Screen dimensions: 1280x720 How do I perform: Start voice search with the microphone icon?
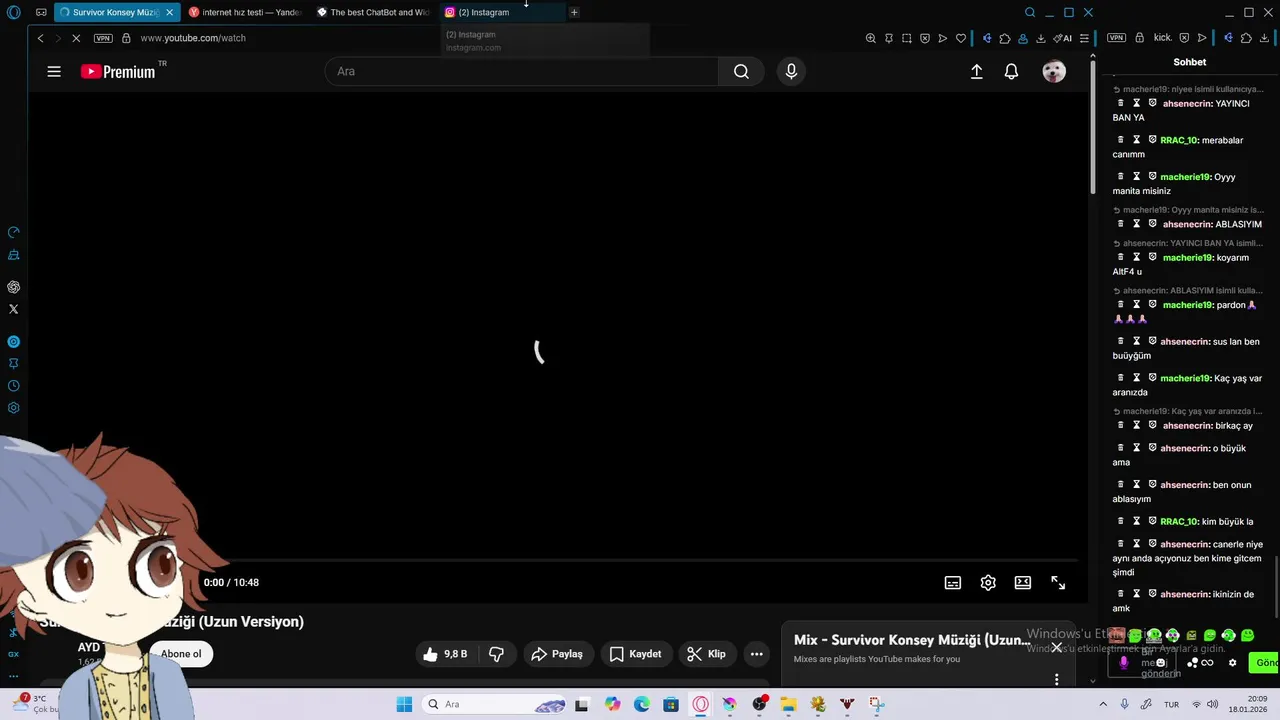pos(791,71)
